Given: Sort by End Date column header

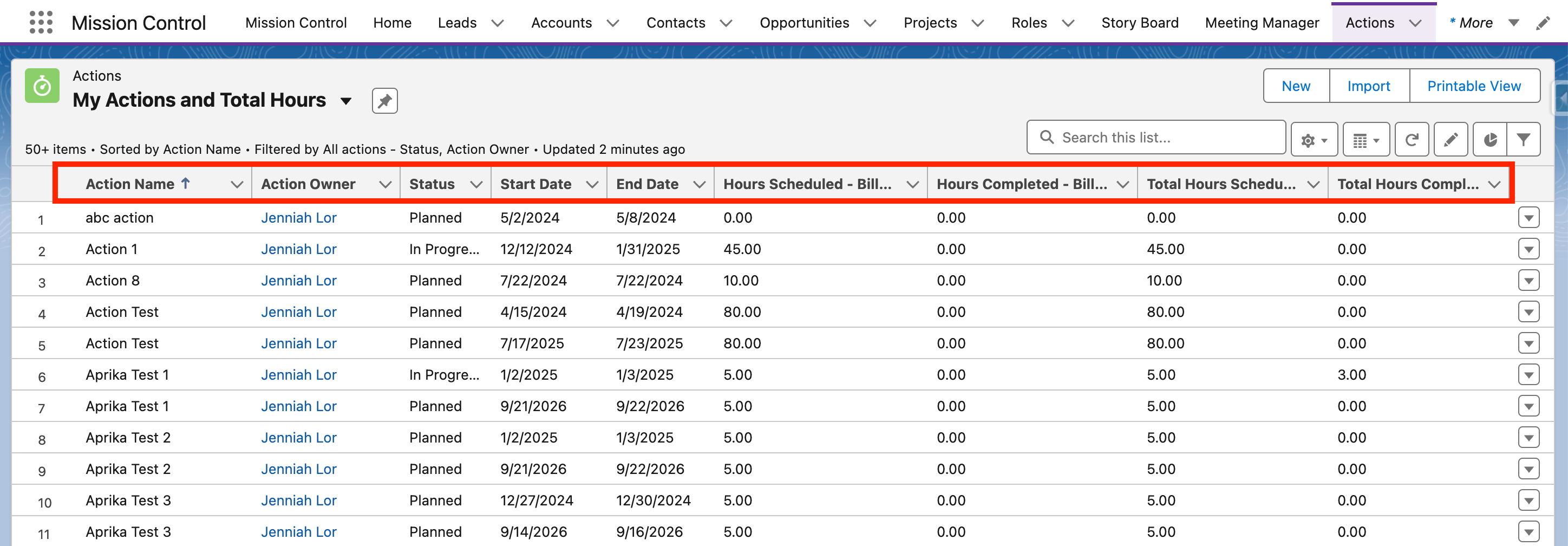Looking at the screenshot, I should tap(647, 184).
